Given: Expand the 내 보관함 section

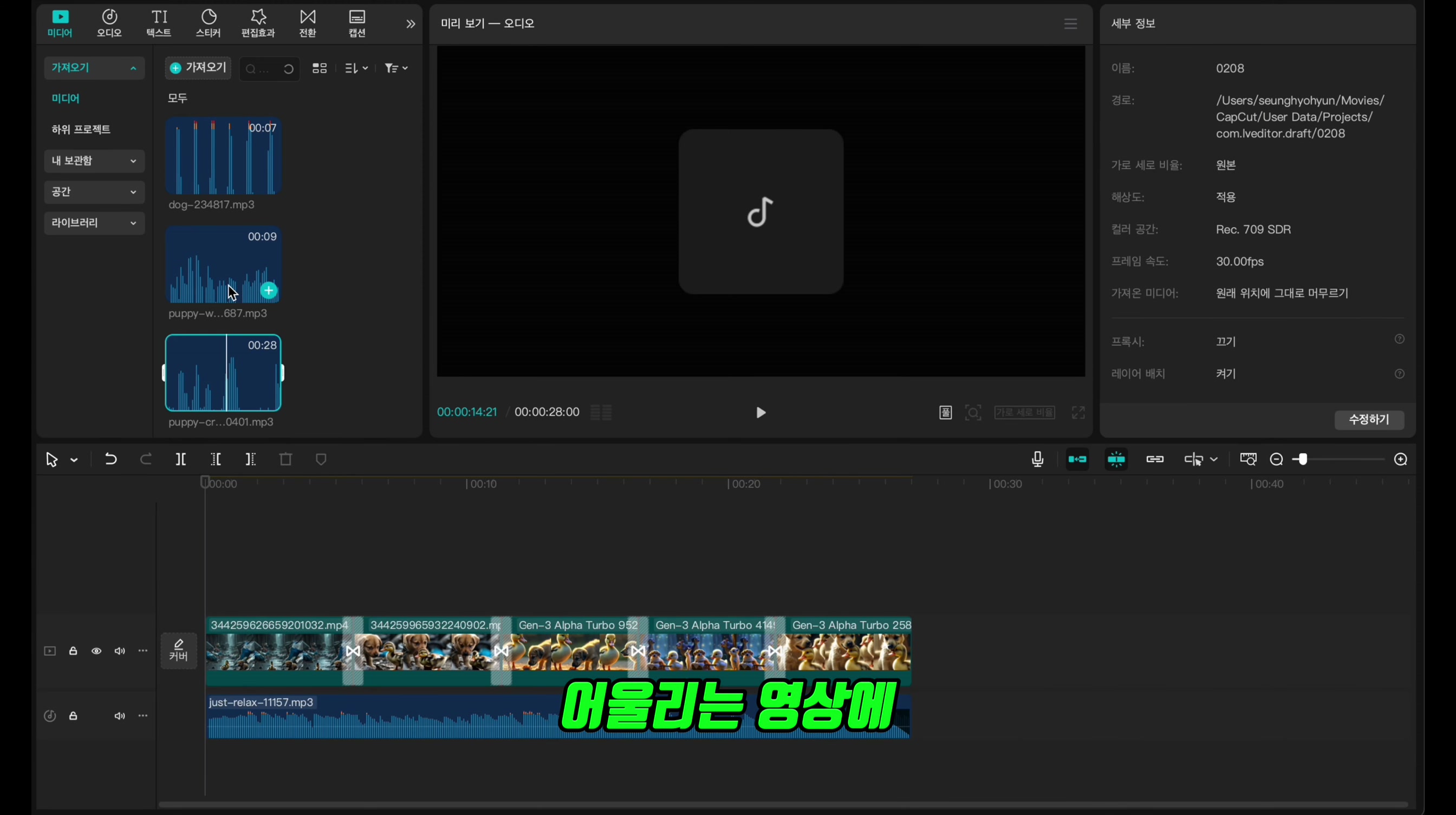Looking at the screenshot, I should tap(94, 160).
